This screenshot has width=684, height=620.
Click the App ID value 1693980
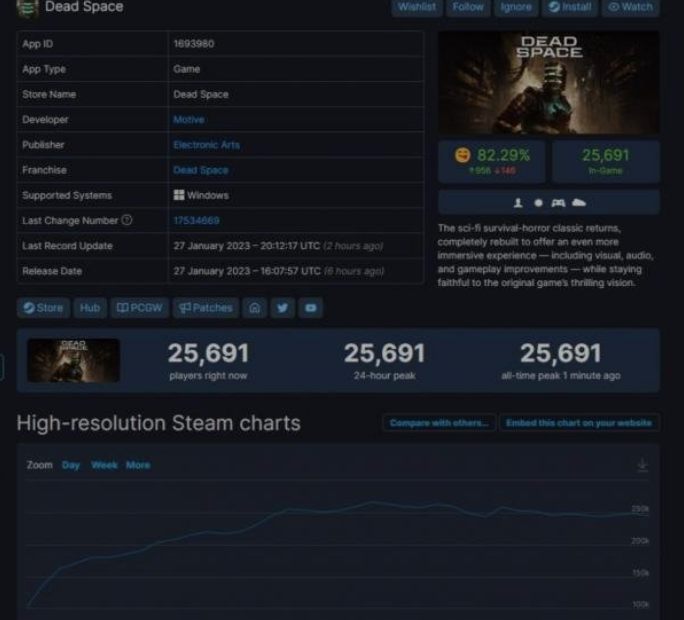[x=194, y=44]
